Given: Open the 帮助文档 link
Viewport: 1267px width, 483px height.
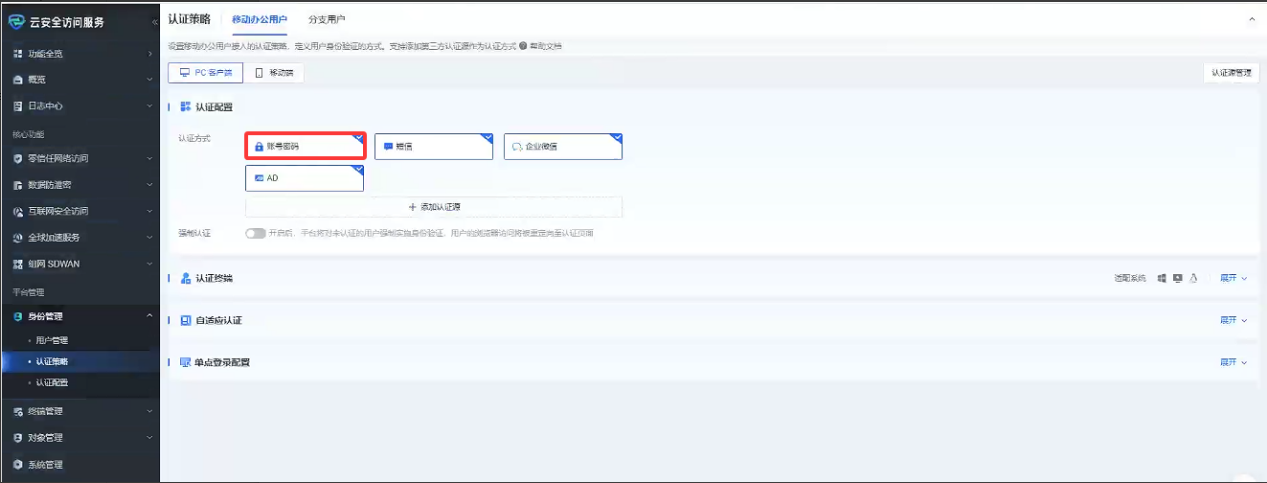Looking at the screenshot, I should click(x=546, y=46).
